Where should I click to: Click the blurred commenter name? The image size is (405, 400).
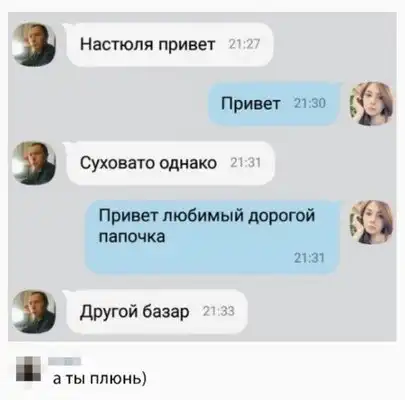pyautogui.click(x=65, y=361)
